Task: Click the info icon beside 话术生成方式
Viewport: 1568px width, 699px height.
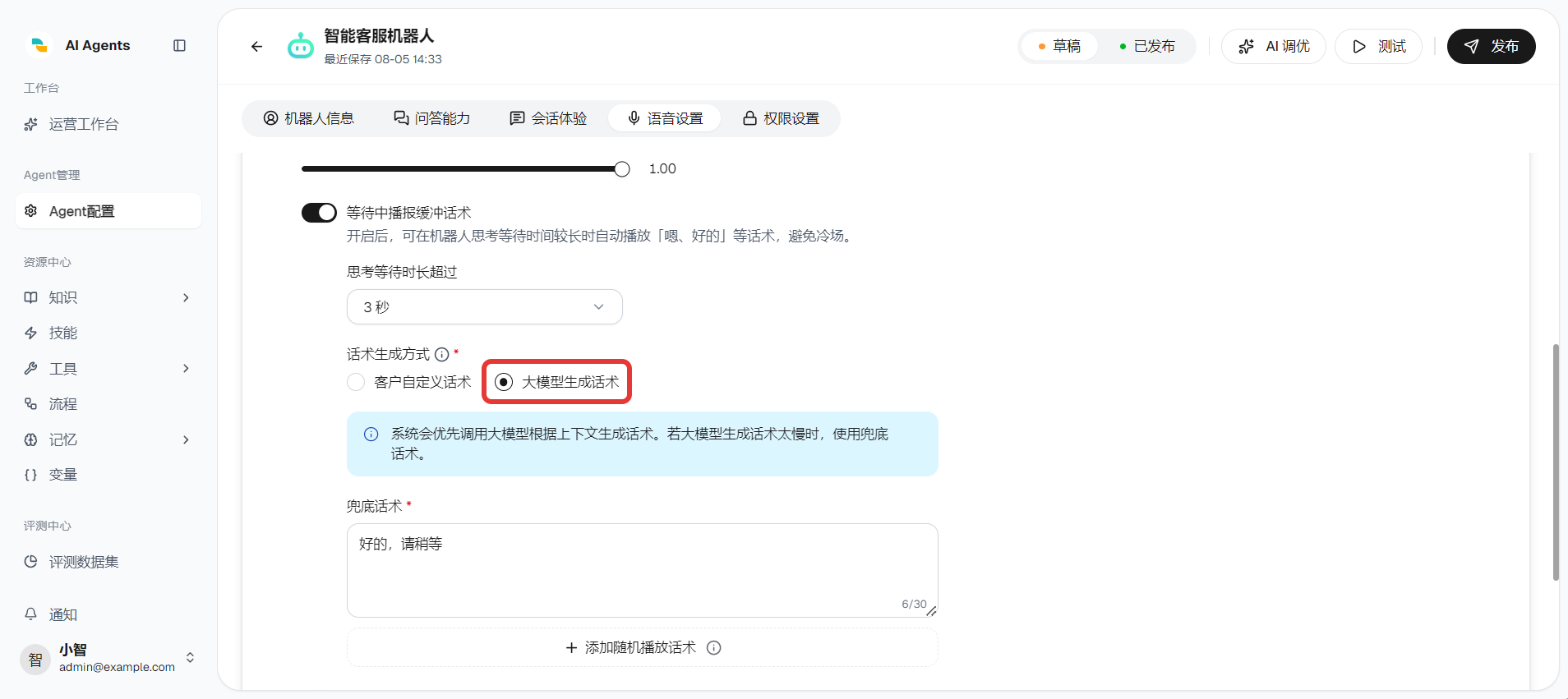Action: coord(442,354)
